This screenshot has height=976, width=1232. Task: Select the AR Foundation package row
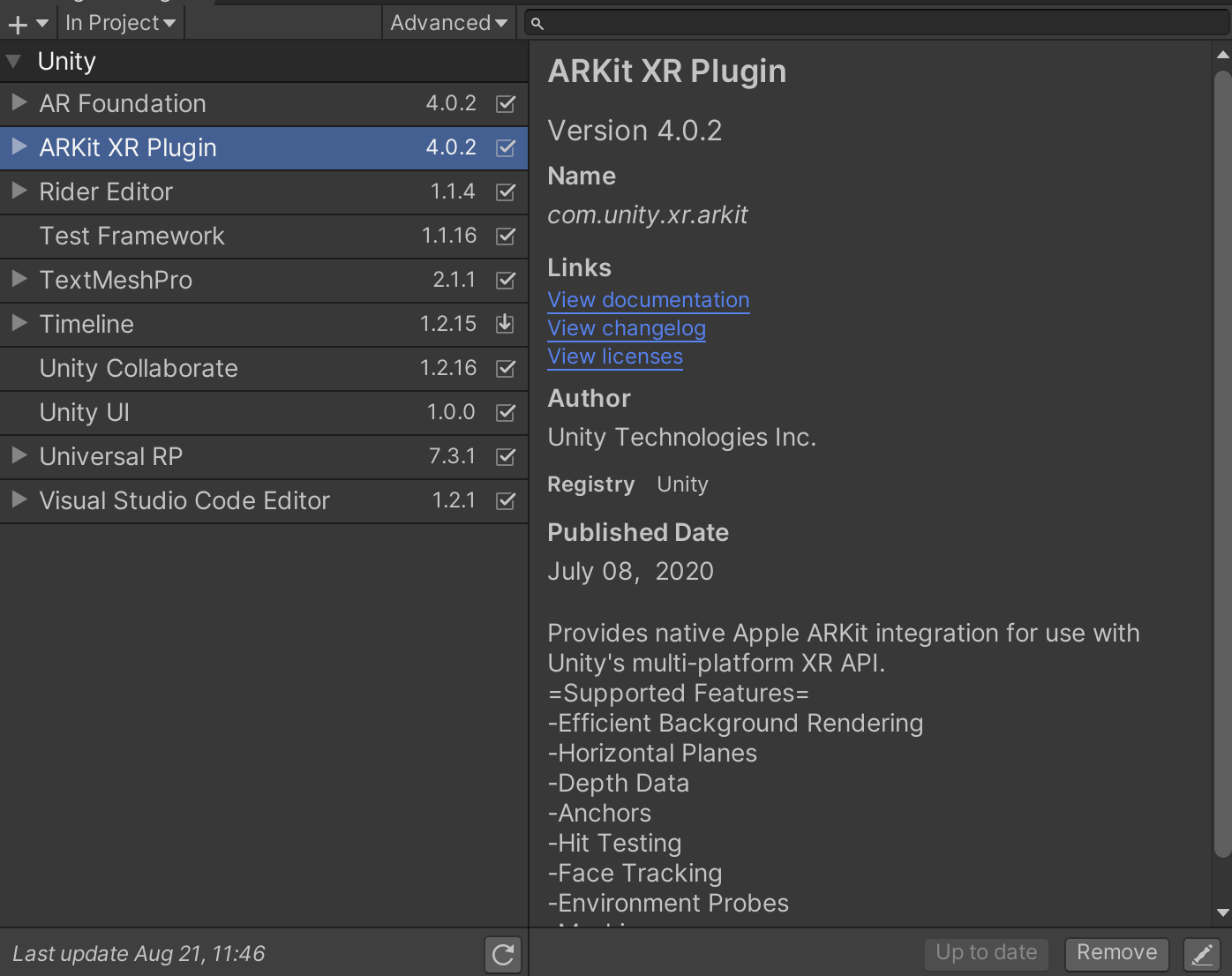pos(264,104)
